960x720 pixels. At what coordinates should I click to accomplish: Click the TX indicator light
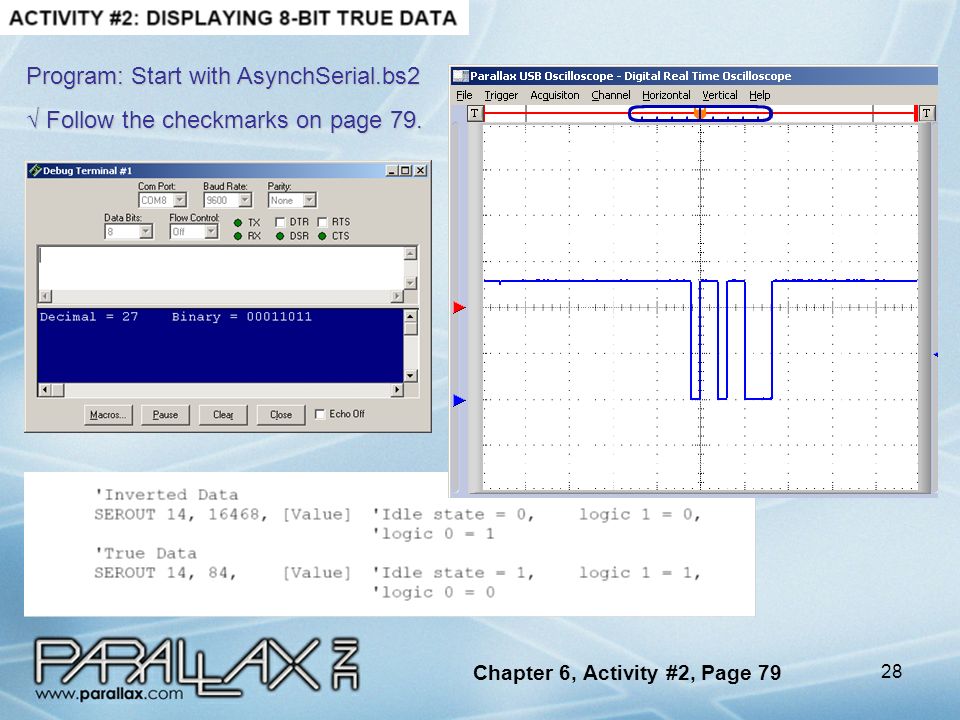[x=238, y=222]
